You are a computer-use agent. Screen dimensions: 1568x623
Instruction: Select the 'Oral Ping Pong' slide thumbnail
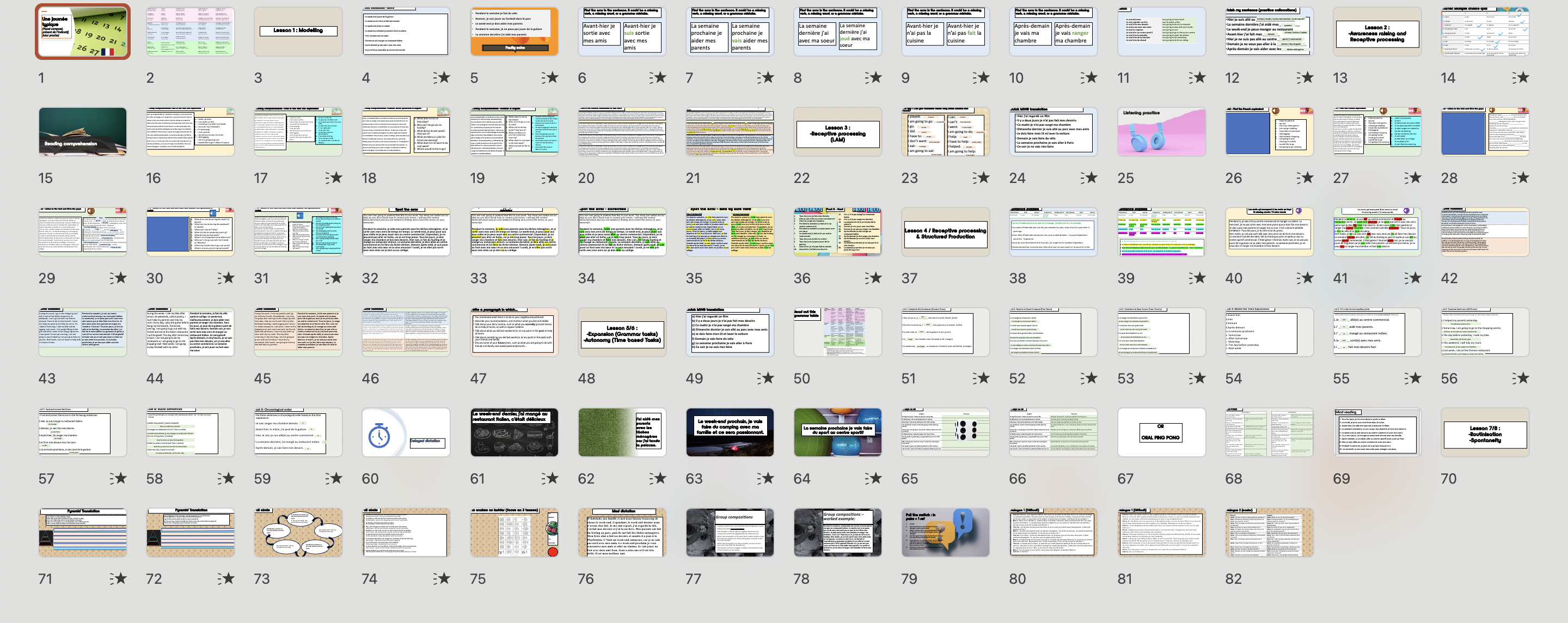coord(1161,432)
